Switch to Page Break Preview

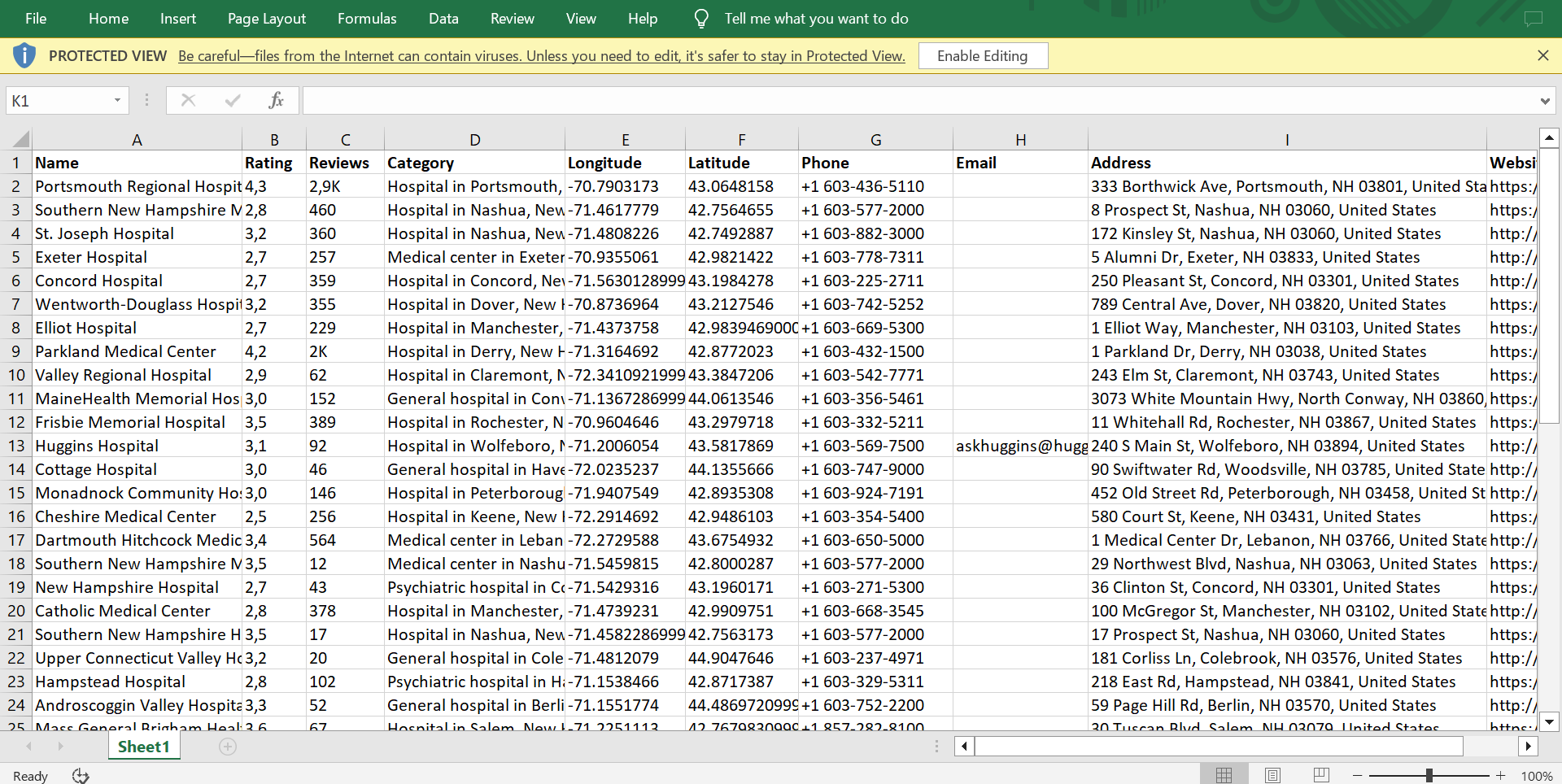(1321, 776)
